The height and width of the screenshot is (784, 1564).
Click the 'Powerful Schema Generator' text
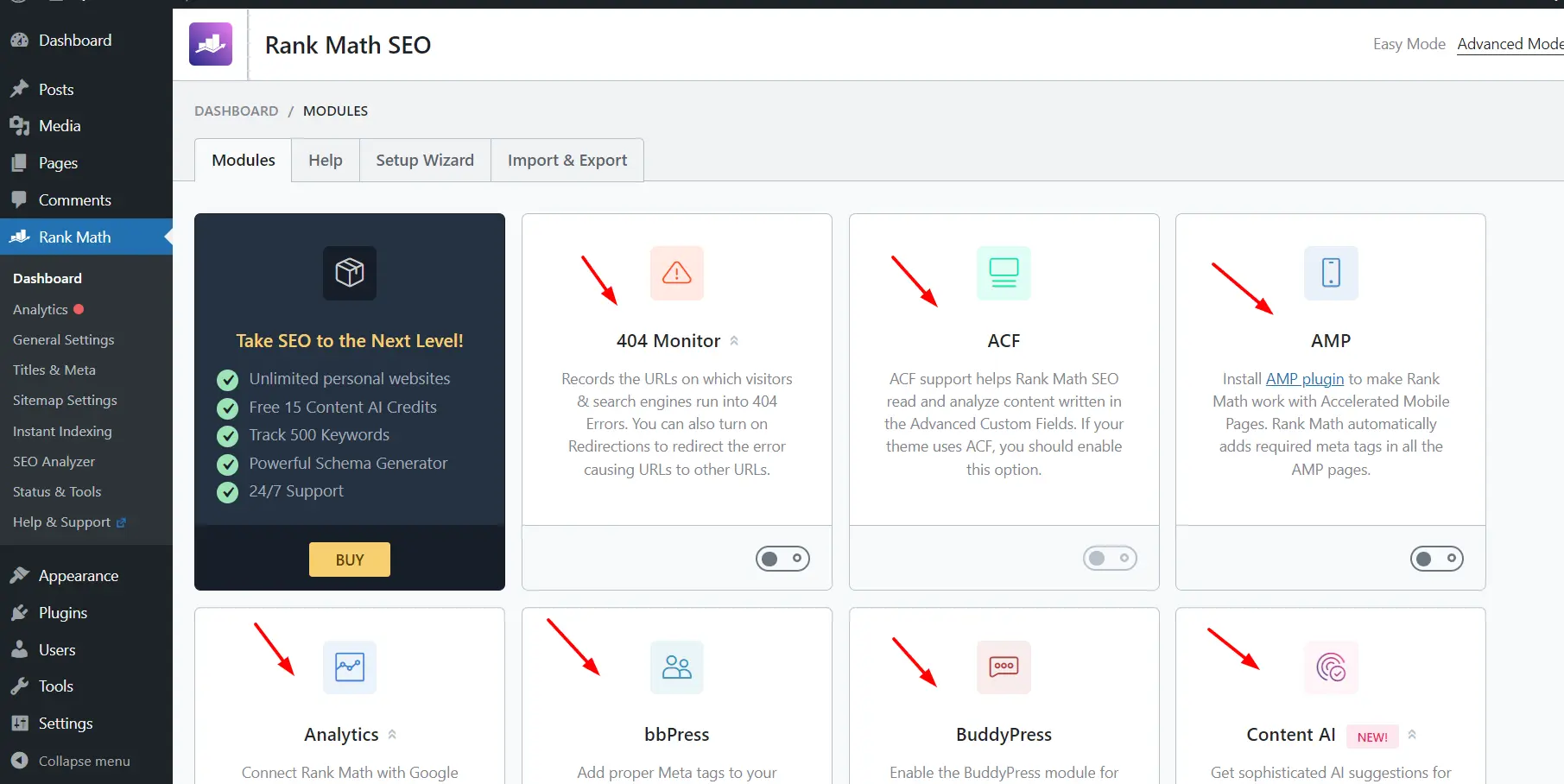point(348,464)
